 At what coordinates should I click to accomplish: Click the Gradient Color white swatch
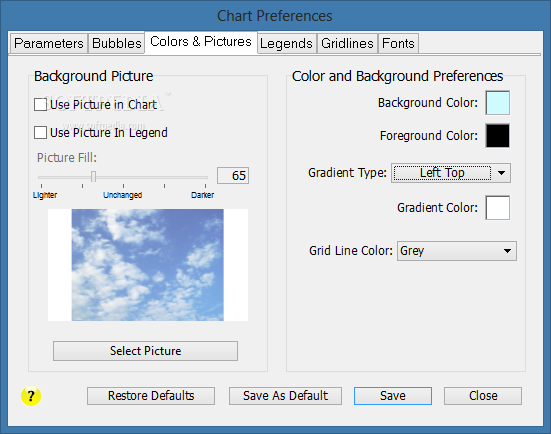(498, 208)
